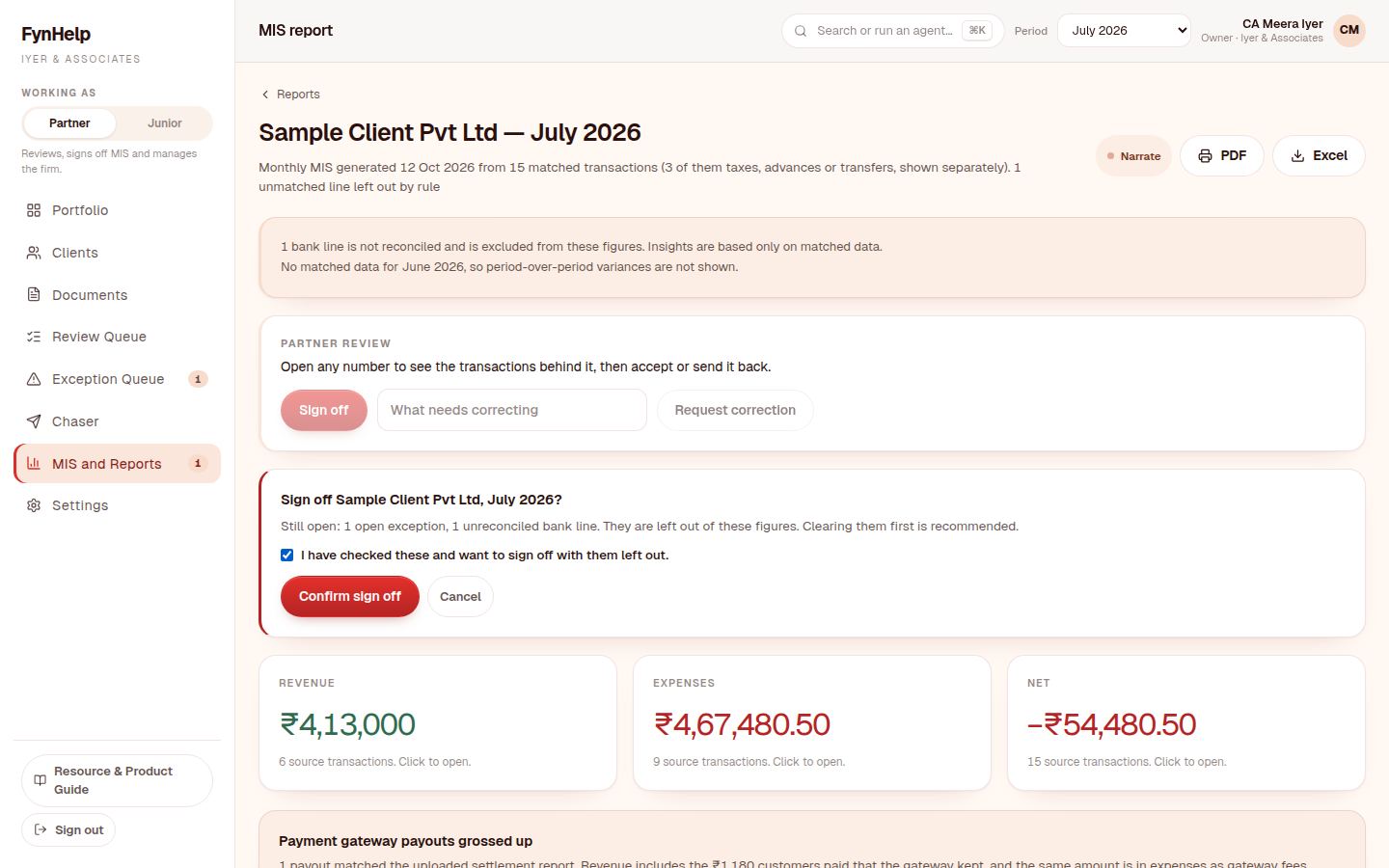Click the Exception Queue warning icon
The width and height of the screenshot is (1389, 868).
34,379
